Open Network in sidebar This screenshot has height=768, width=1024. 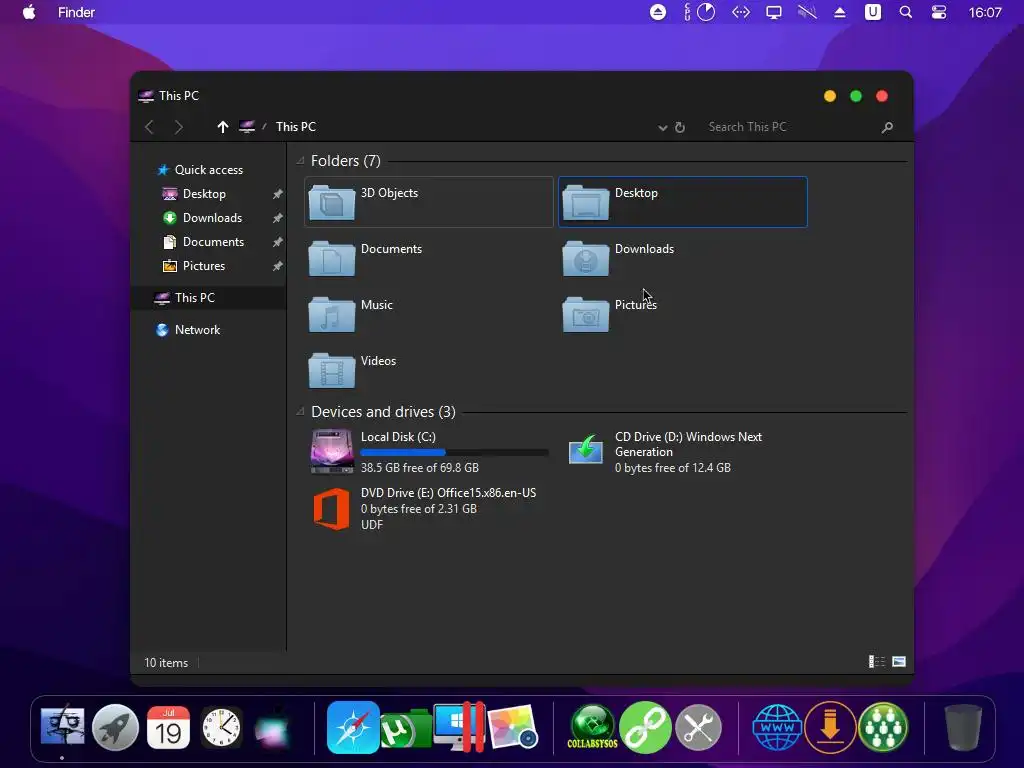point(187,330)
